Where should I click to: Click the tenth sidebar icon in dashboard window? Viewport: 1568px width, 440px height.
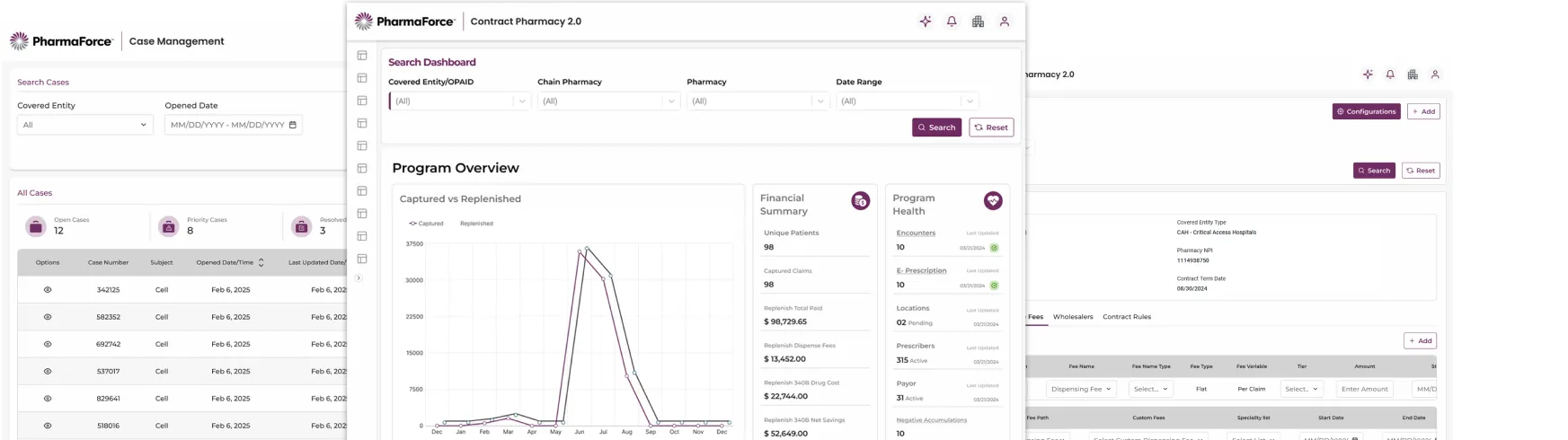362,259
